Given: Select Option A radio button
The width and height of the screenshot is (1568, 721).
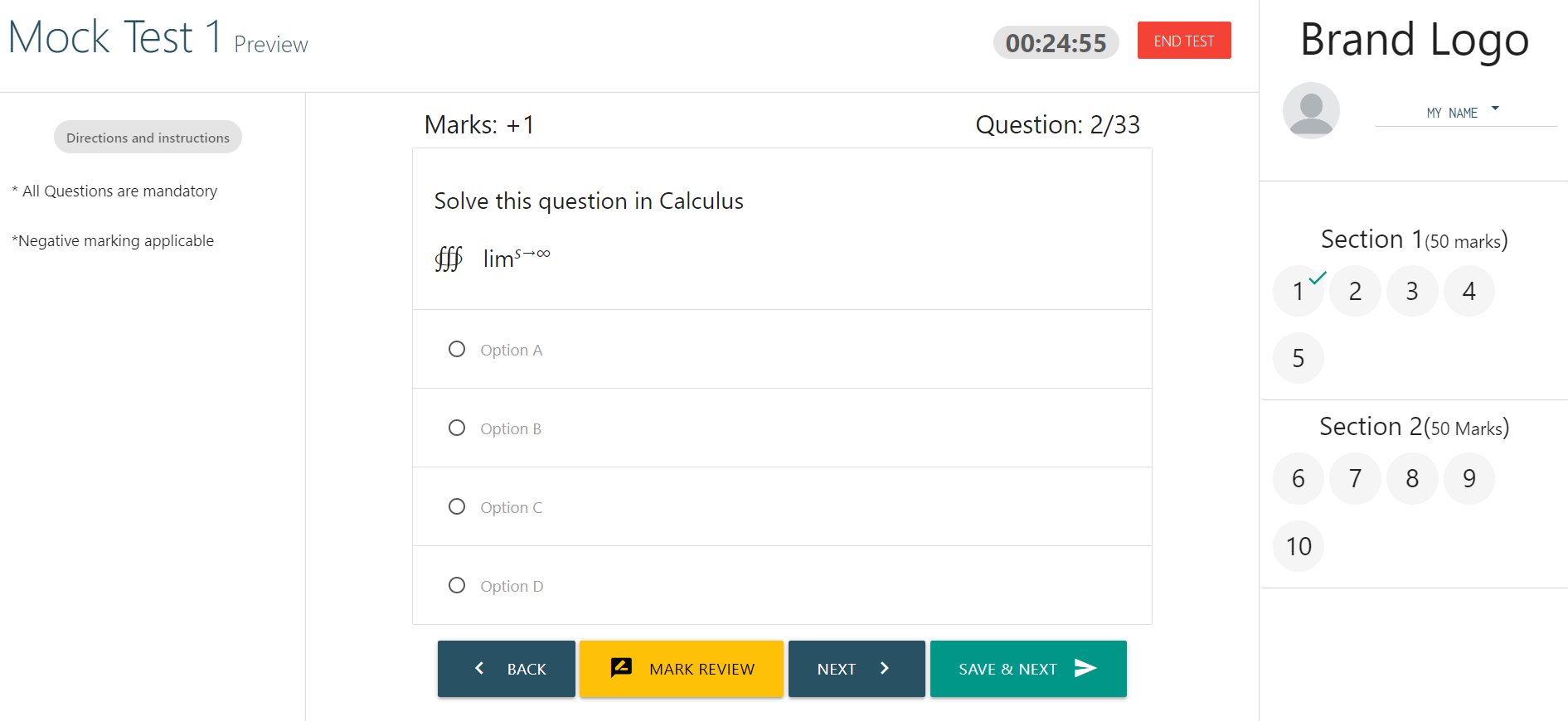Looking at the screenshot, I should point(457,349).
